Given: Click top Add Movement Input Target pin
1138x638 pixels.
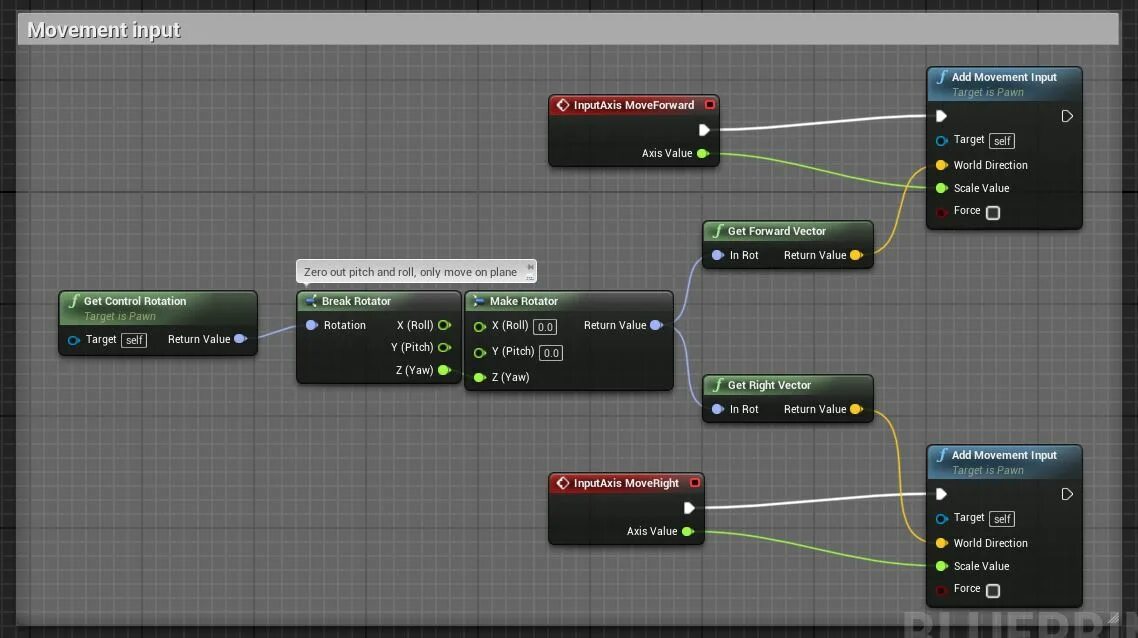Looking at the screenshot, I should [x=941, y=141].
